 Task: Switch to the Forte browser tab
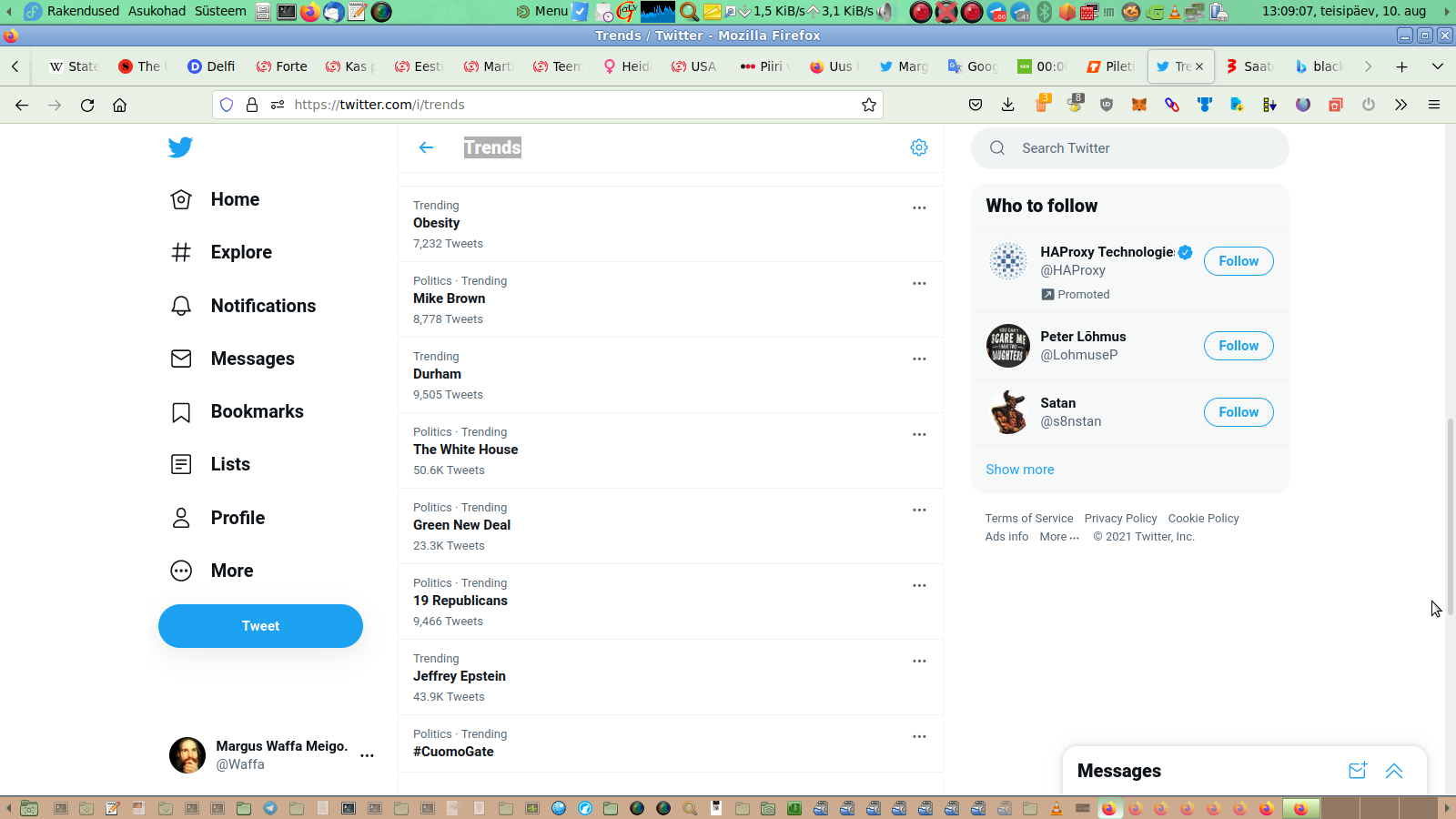(x=281, y=66)
